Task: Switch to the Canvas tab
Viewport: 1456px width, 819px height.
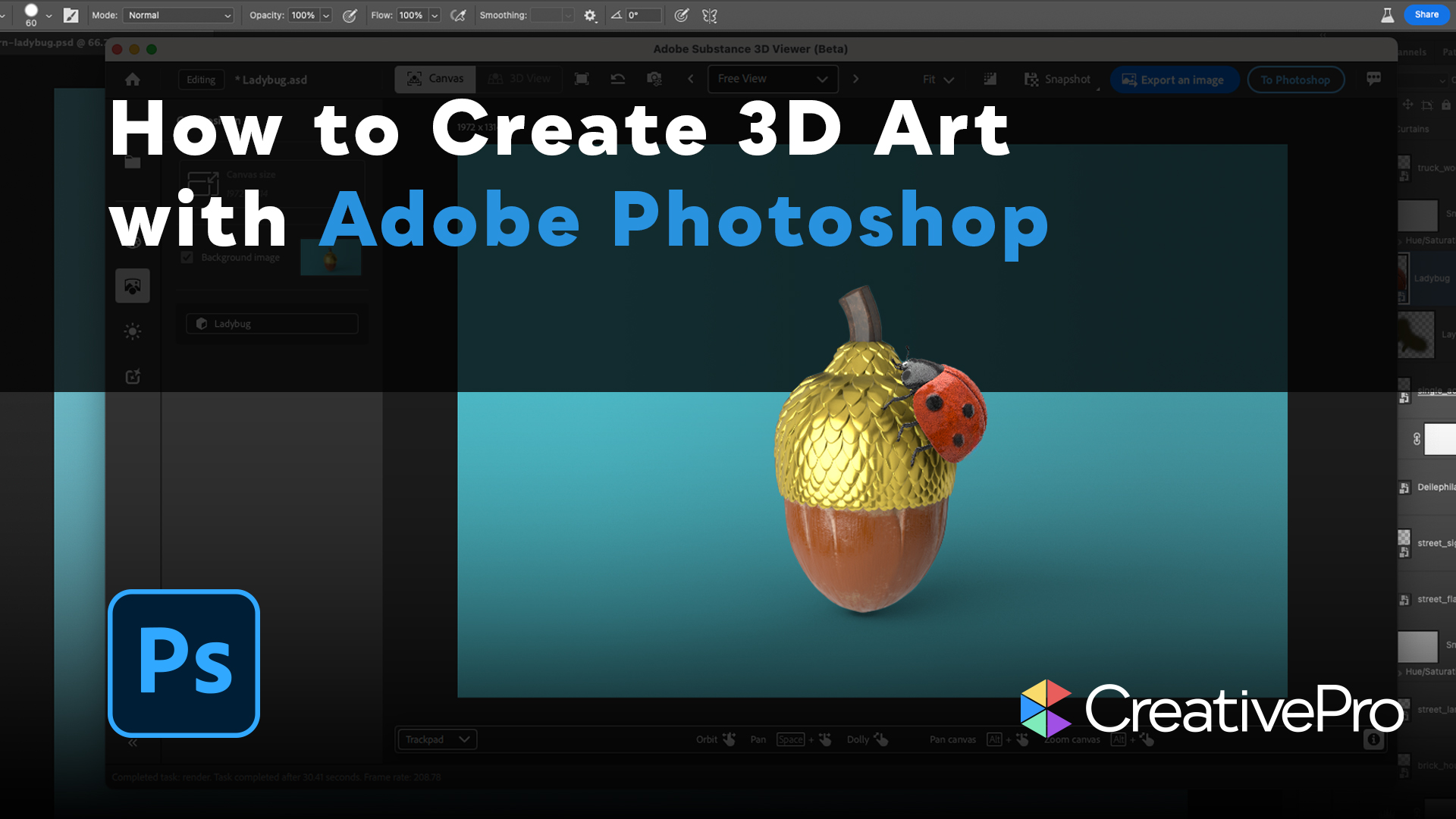Action: click(435, 79)
